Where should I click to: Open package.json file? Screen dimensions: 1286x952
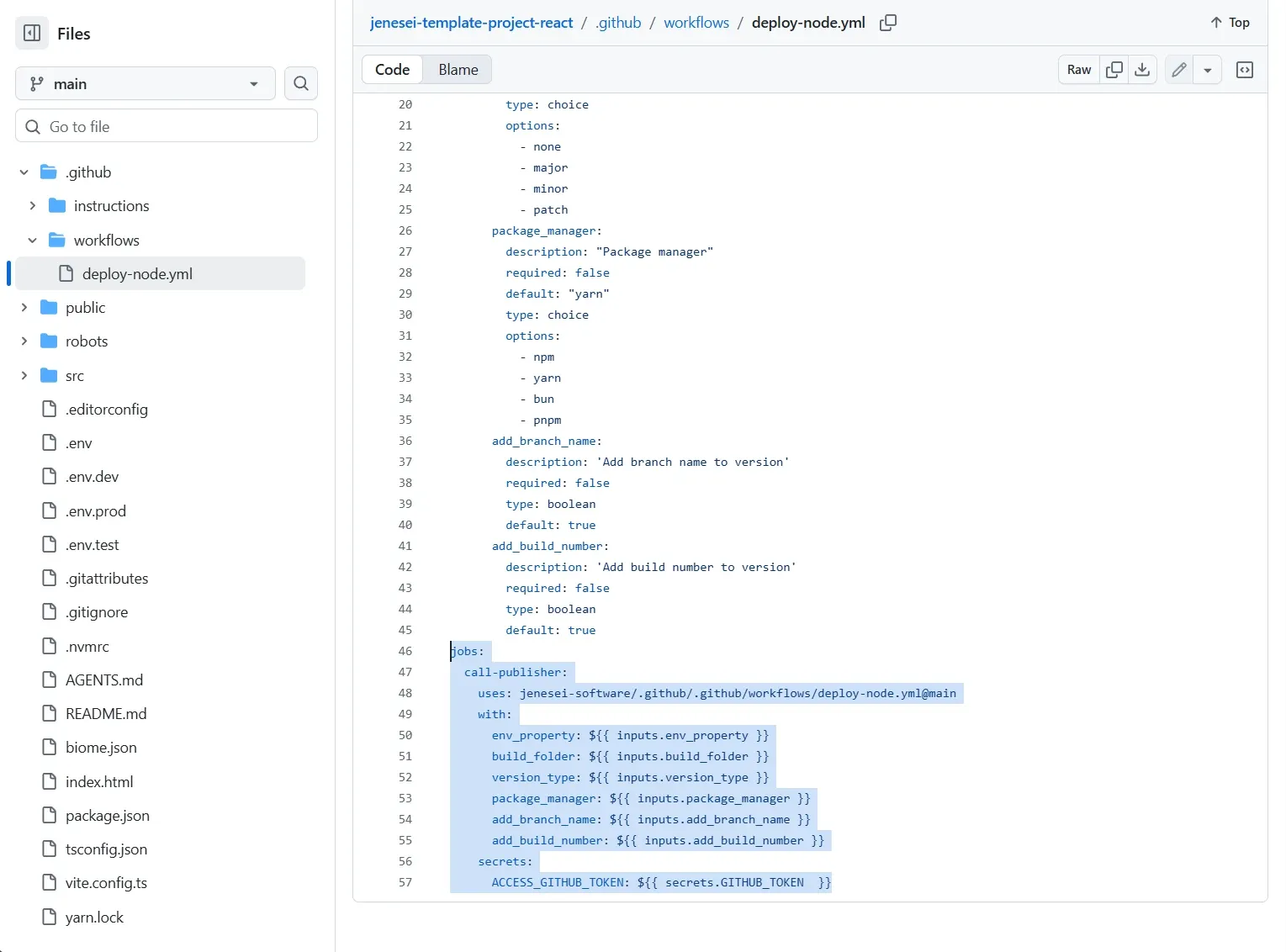point(108,816)
